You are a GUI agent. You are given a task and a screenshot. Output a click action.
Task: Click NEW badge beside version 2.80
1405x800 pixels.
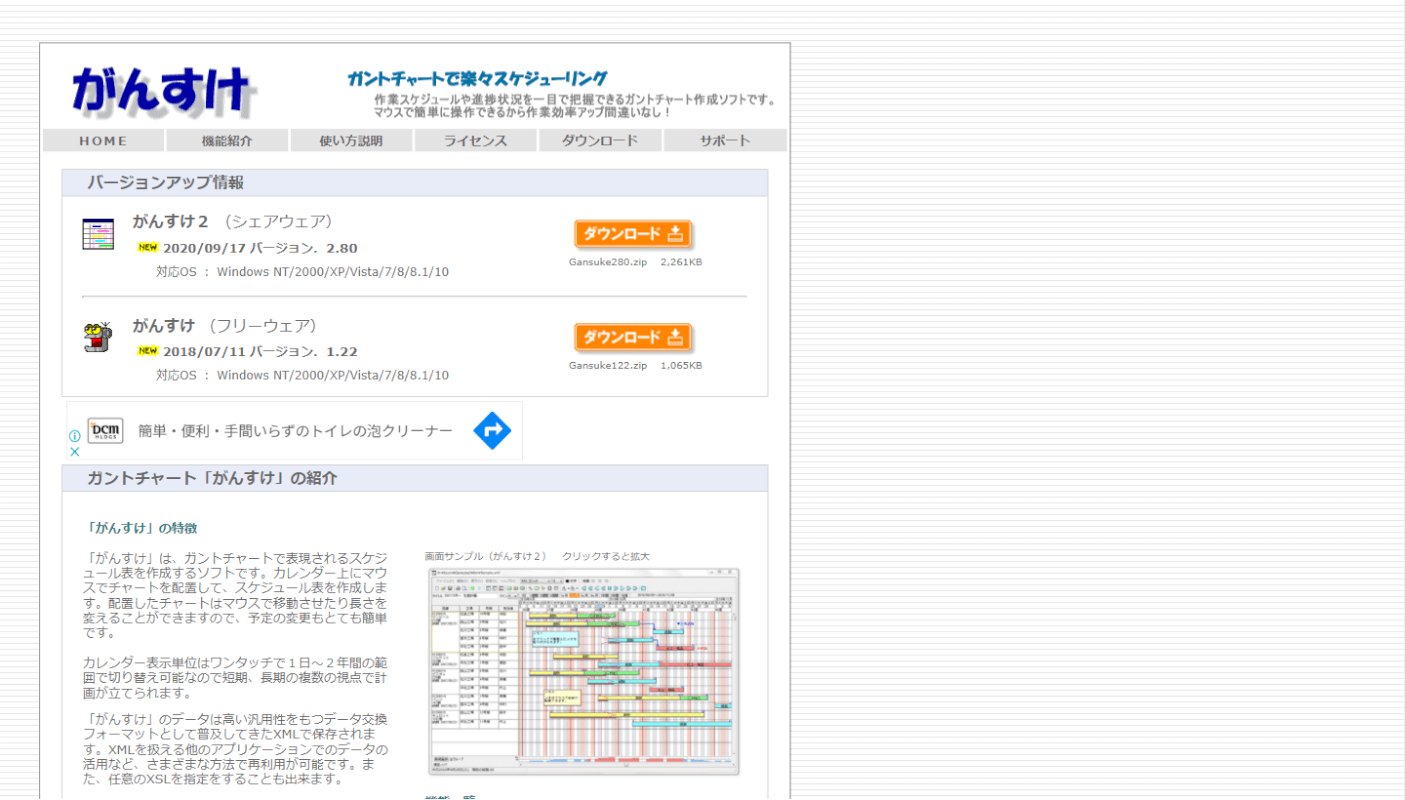[x=148, y=248]
